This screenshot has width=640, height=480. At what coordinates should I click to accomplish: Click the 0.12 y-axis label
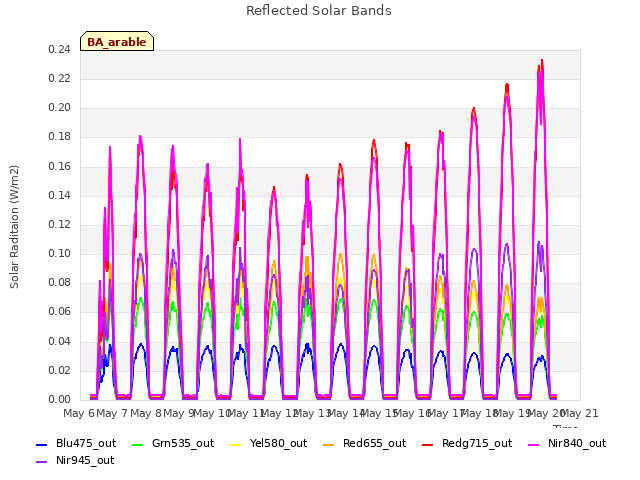point(59,224)
